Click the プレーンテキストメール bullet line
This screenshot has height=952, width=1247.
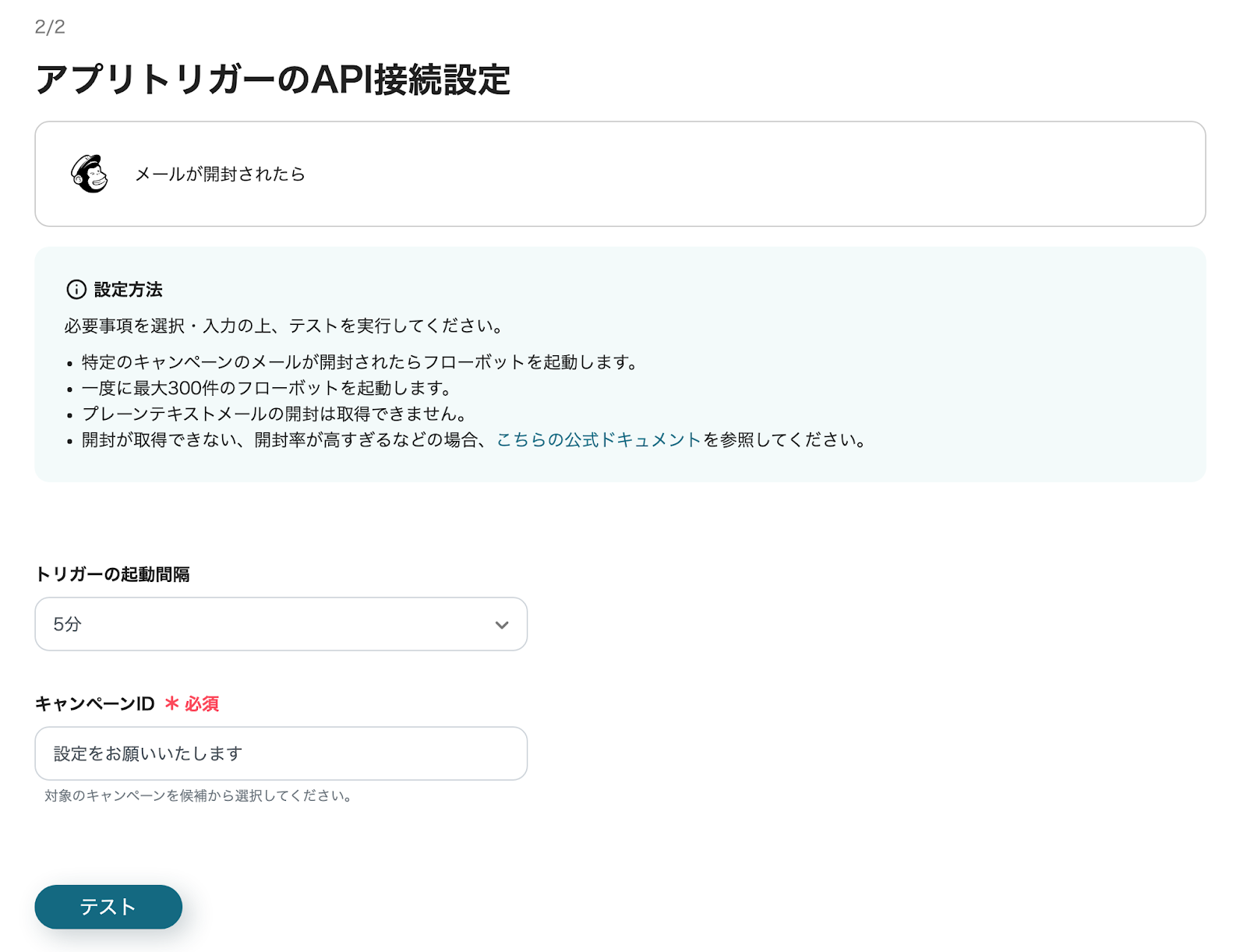coord(274,414)
